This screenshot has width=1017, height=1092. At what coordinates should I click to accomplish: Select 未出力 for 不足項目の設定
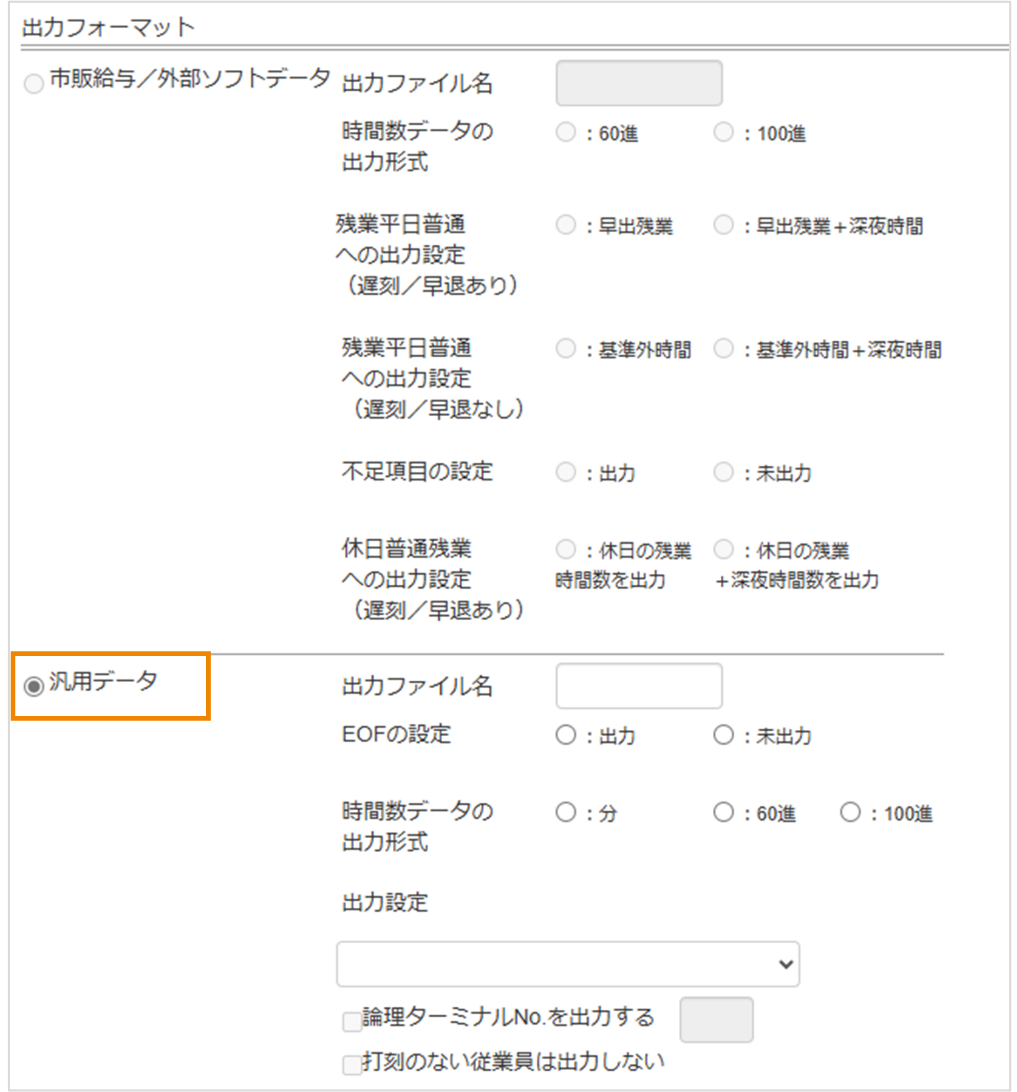tap(722, 473)
